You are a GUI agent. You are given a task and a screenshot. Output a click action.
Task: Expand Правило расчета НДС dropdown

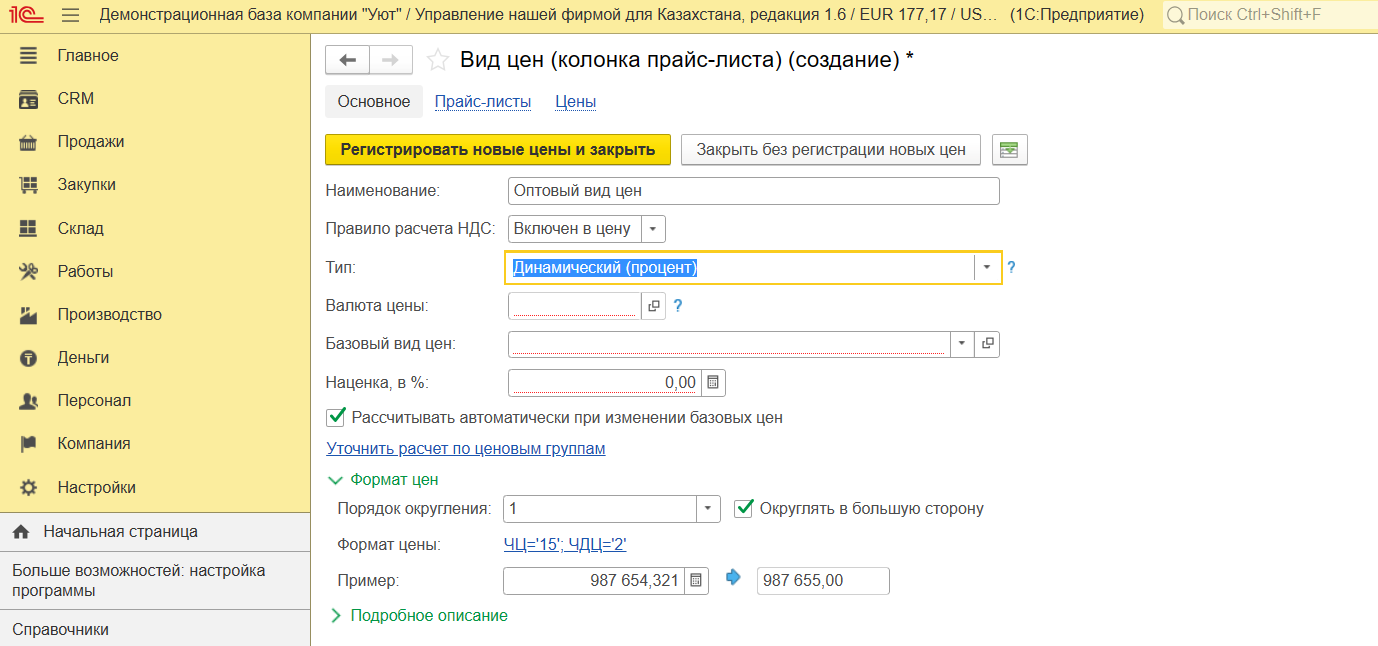tap(652, 229)
